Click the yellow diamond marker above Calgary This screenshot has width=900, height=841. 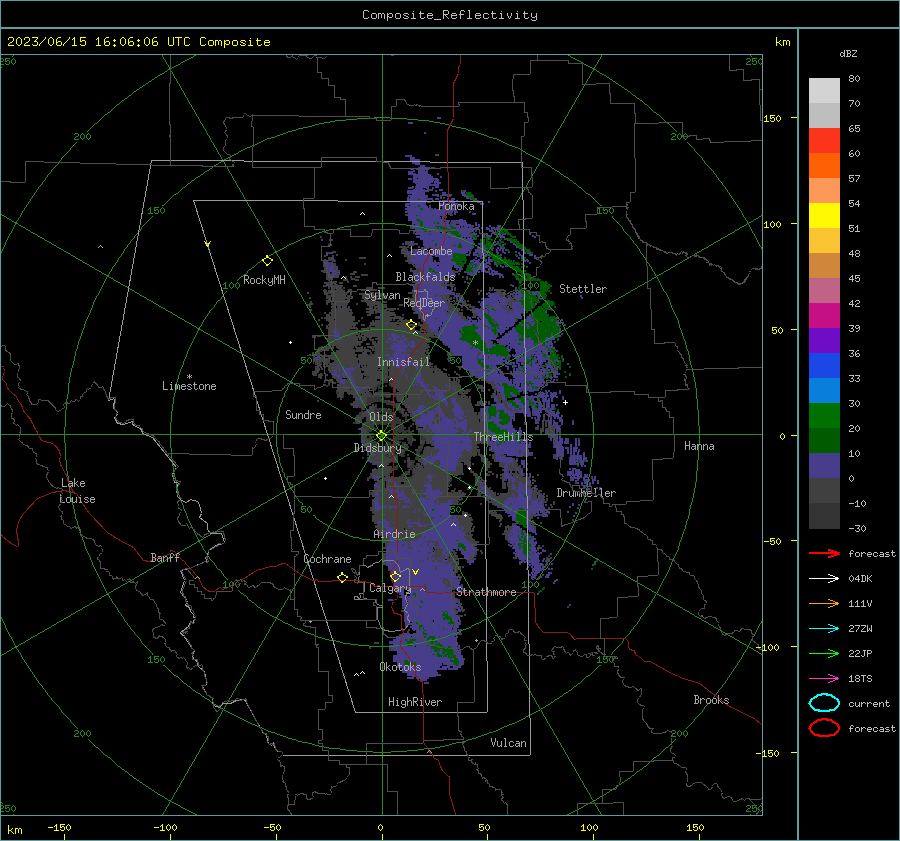395,576
